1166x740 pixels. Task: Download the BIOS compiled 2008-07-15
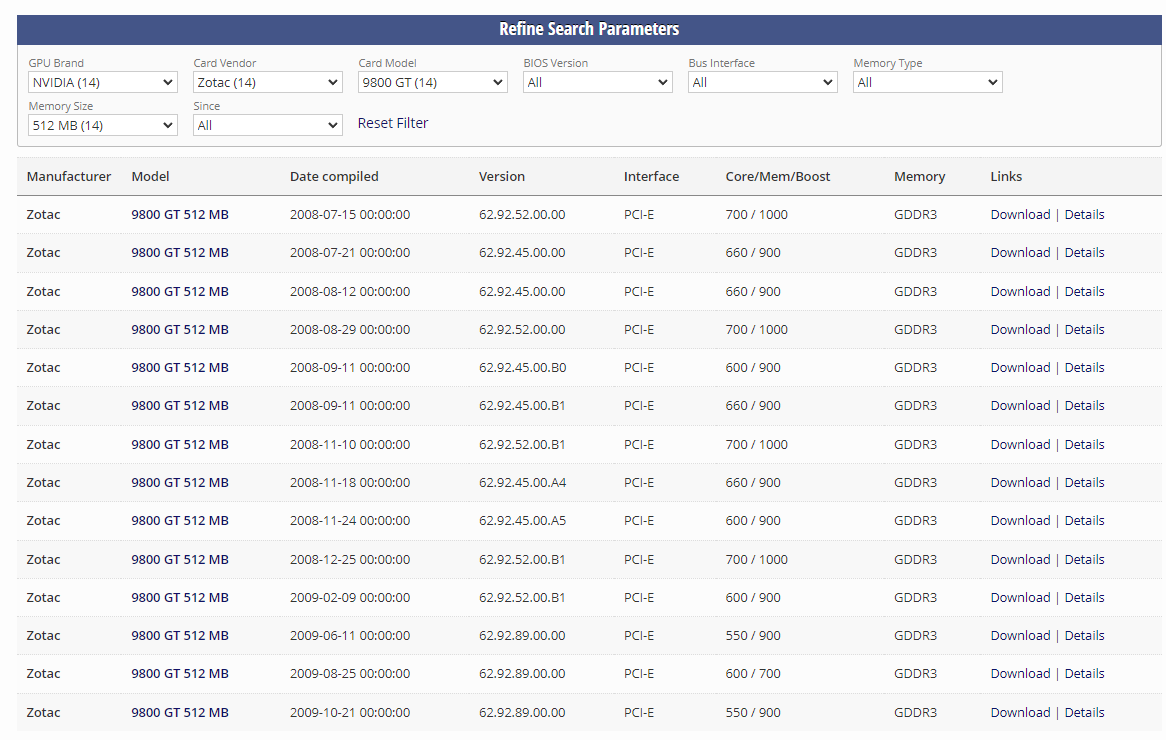click(x=1020, y=215)
